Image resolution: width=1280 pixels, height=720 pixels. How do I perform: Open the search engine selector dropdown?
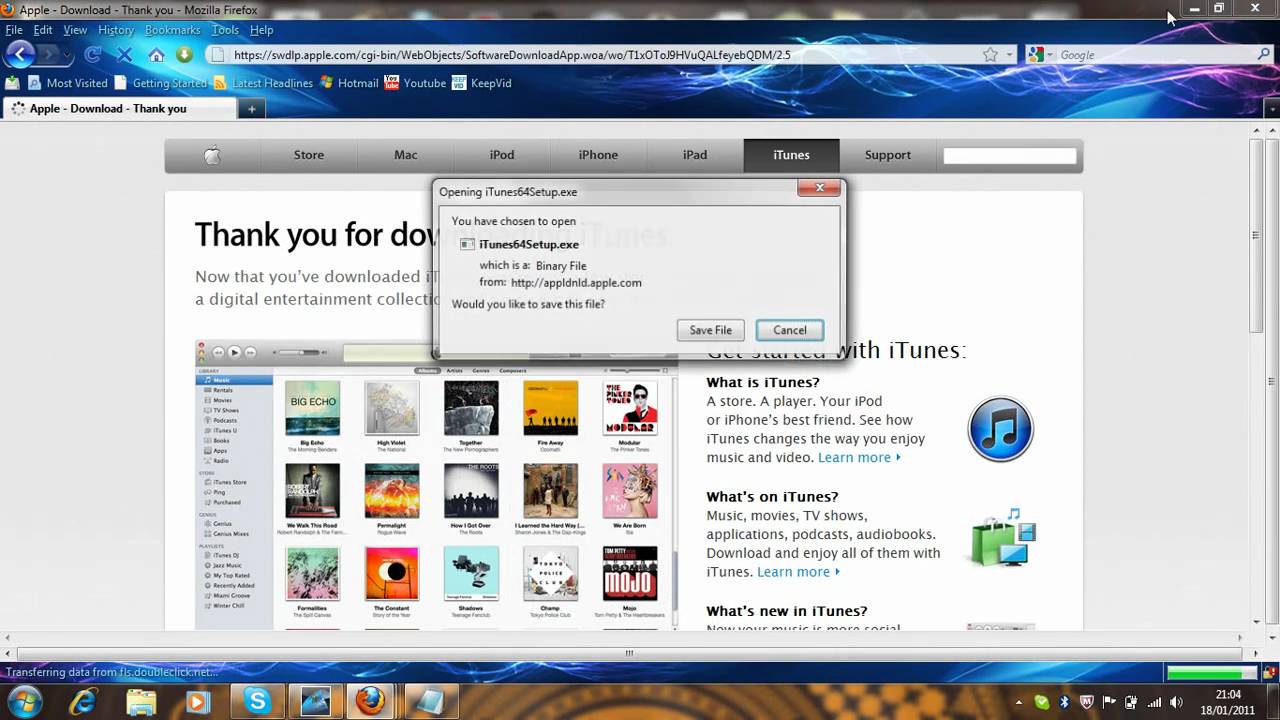(x=1039, y=55)
